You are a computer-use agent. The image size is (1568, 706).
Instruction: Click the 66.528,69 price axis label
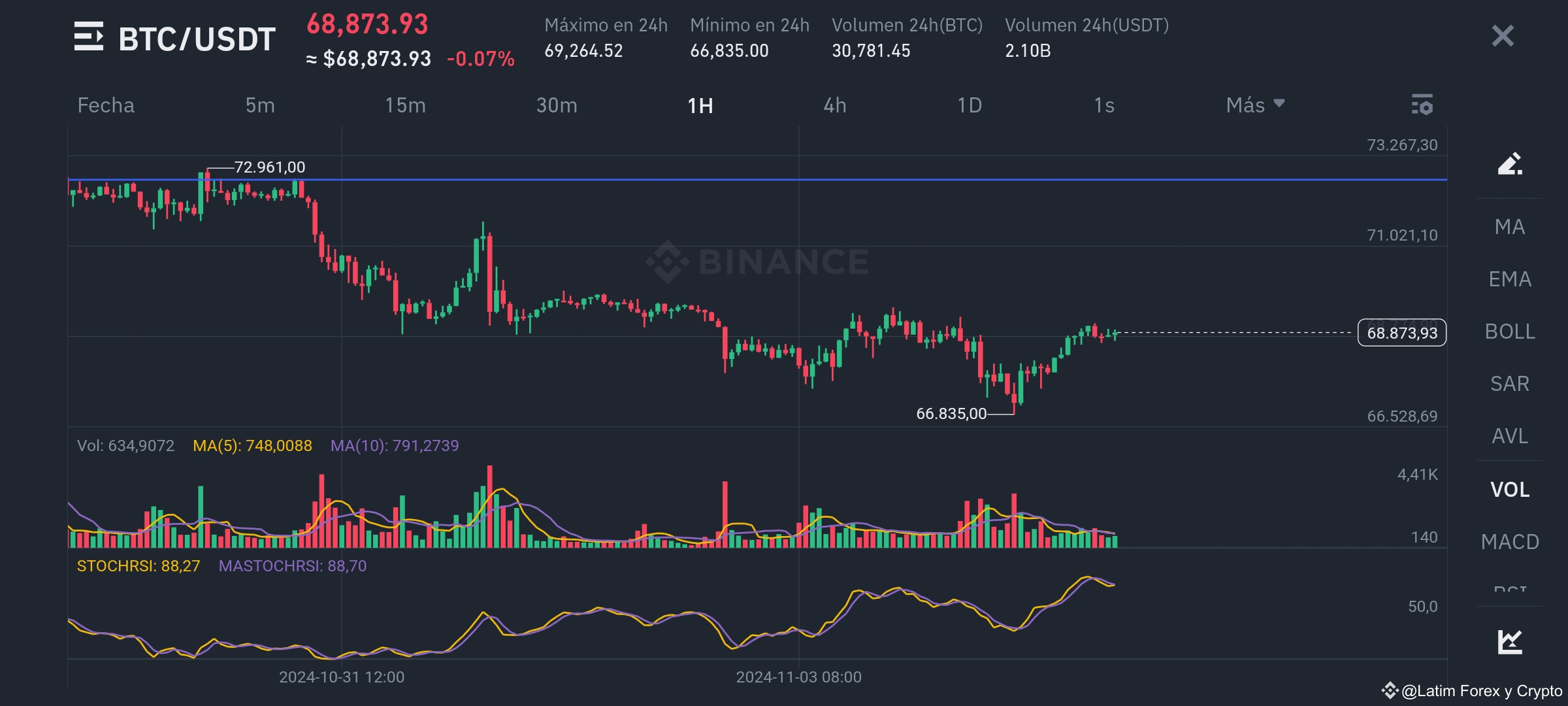coord(1402,416)
